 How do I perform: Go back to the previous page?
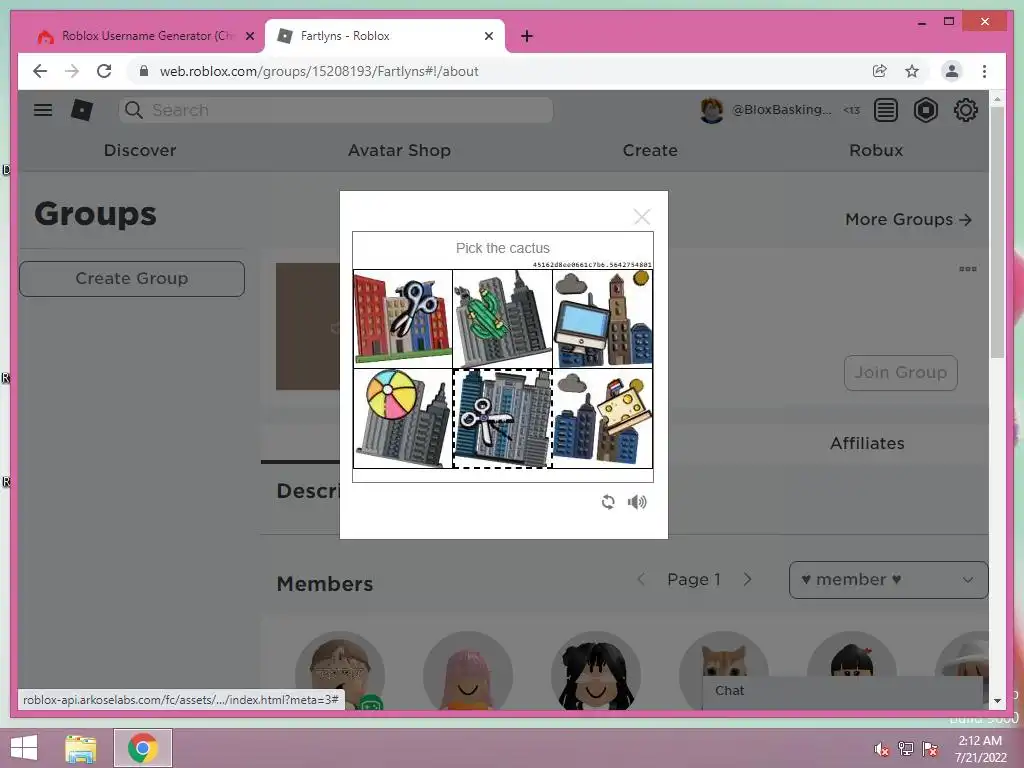40,71
